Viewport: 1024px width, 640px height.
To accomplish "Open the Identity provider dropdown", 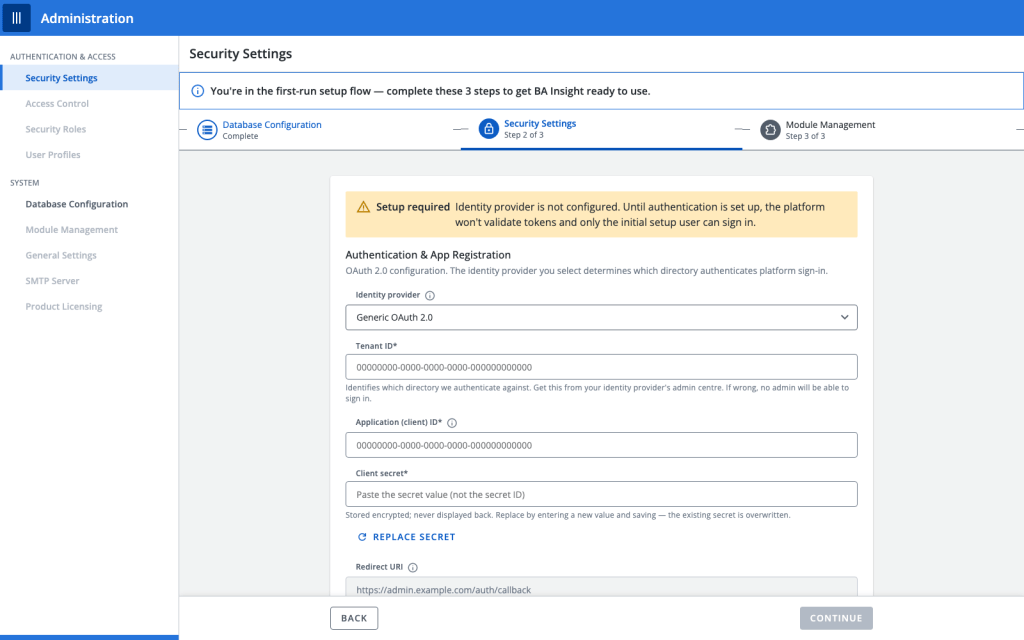I will (x=601, y=317).
